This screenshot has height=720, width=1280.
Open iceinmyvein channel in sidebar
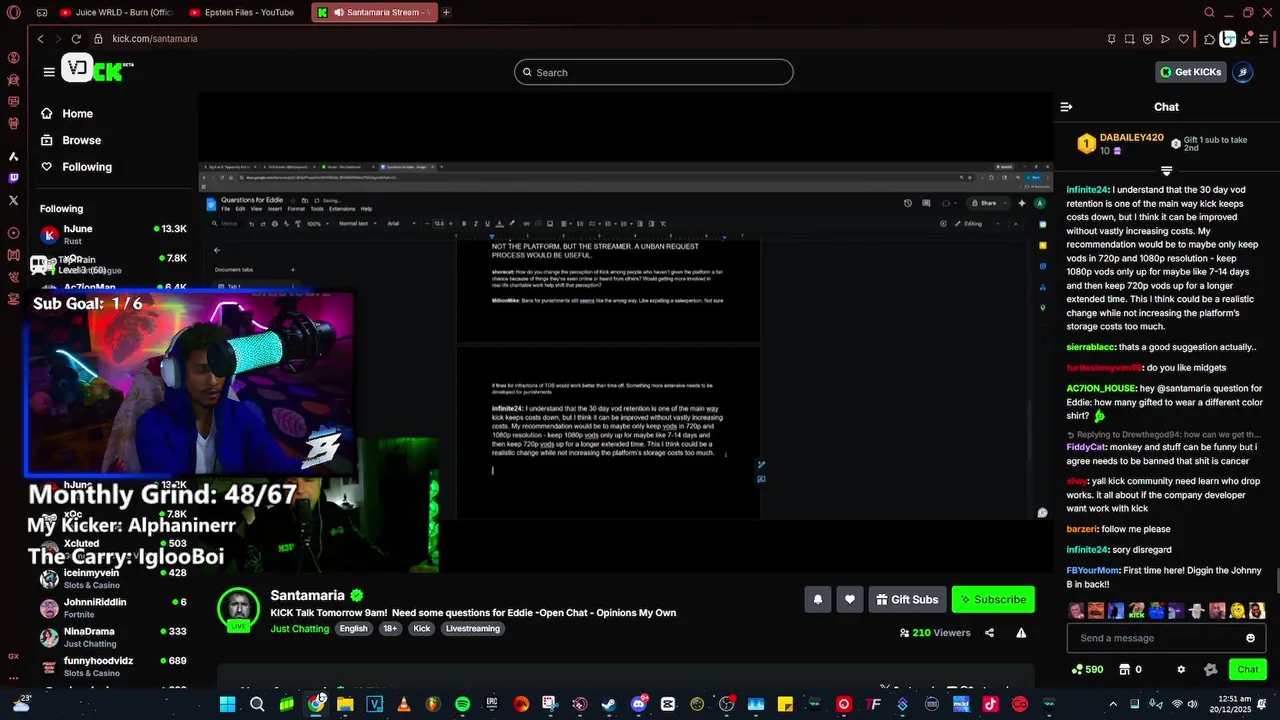[x=113, y=578]
